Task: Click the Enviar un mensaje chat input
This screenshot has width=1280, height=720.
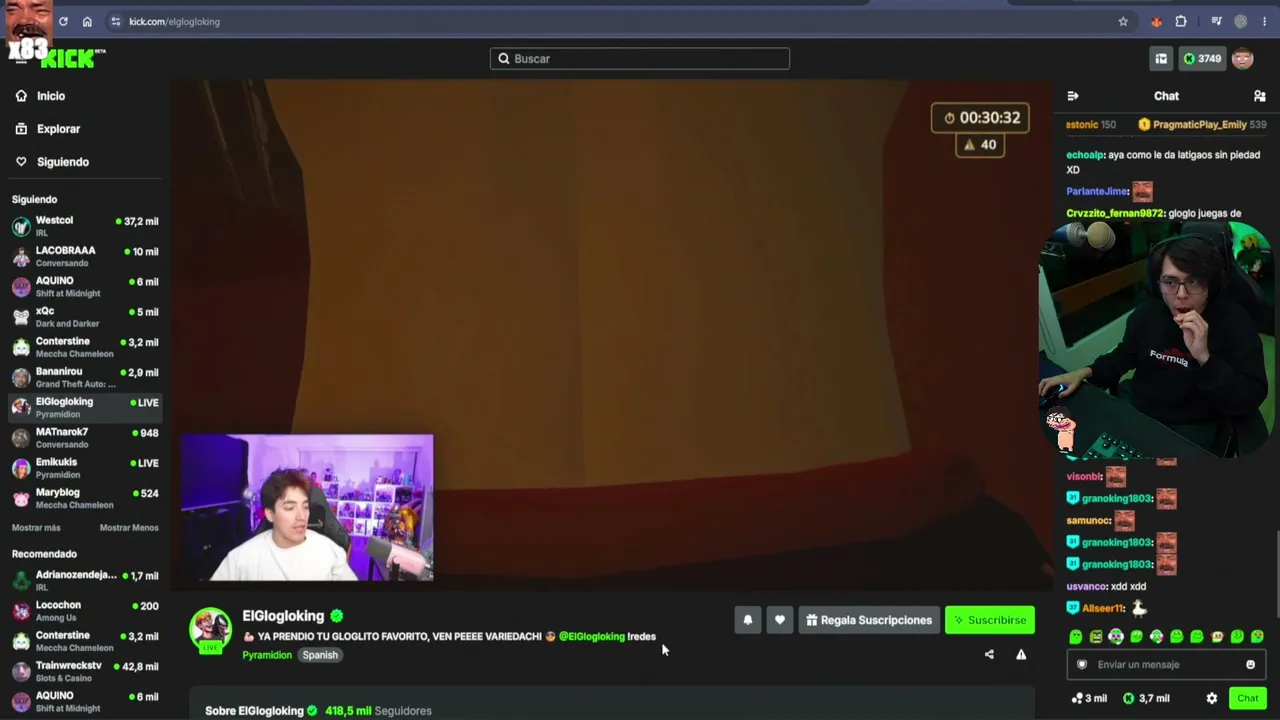Action: click(x=1166, y=665)
